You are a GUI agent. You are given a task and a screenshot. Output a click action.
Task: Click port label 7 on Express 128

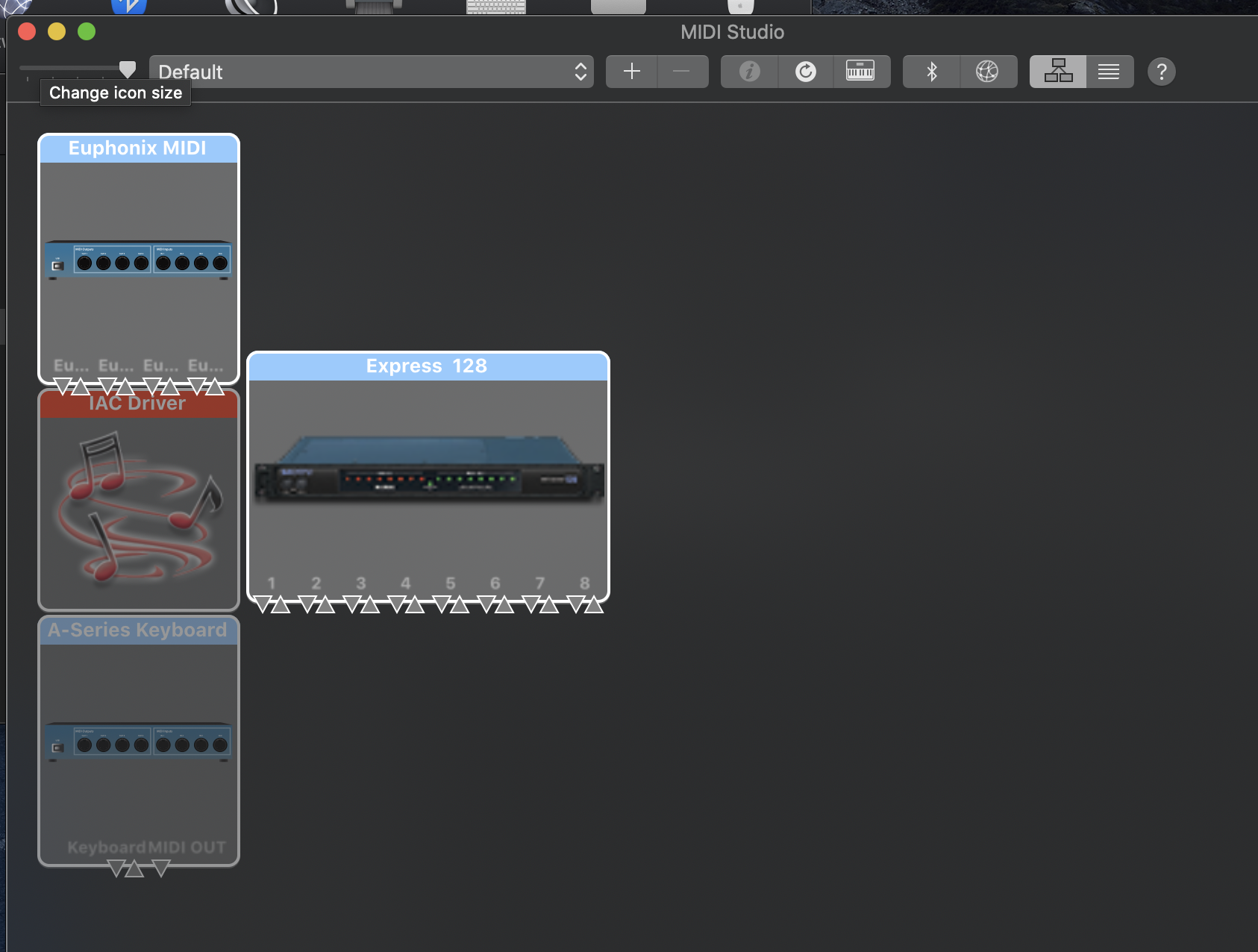click(540, 583)
